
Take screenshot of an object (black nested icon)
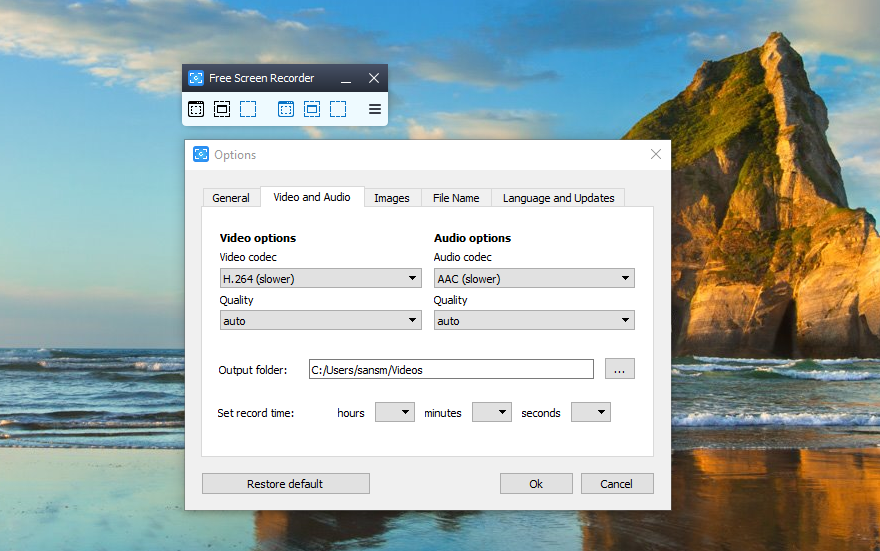click(222, 109)
